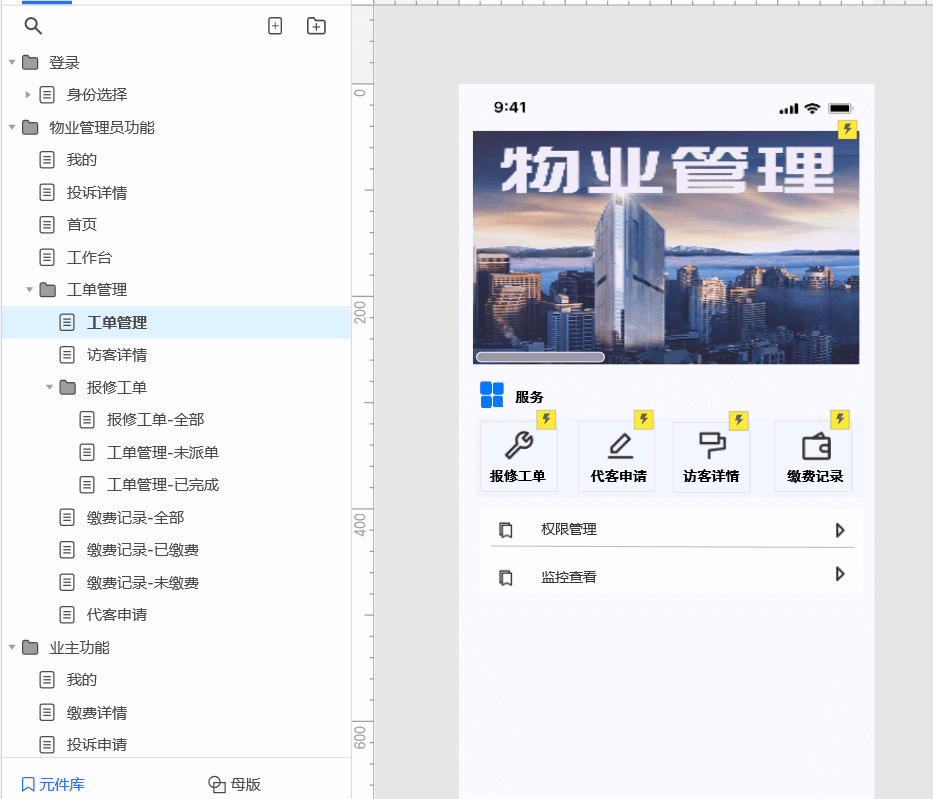Open the 投诉申请 page

(x=97, y=744)
